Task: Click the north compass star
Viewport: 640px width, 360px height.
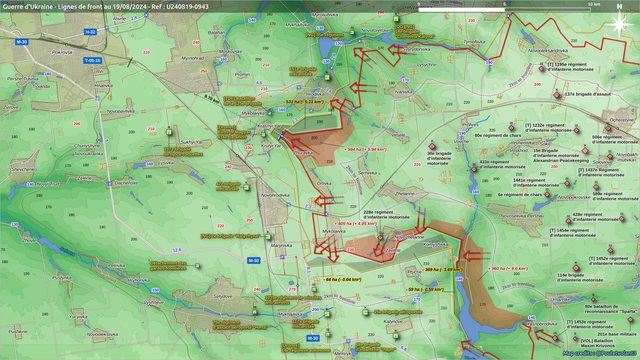Action: tap(619, 24)
